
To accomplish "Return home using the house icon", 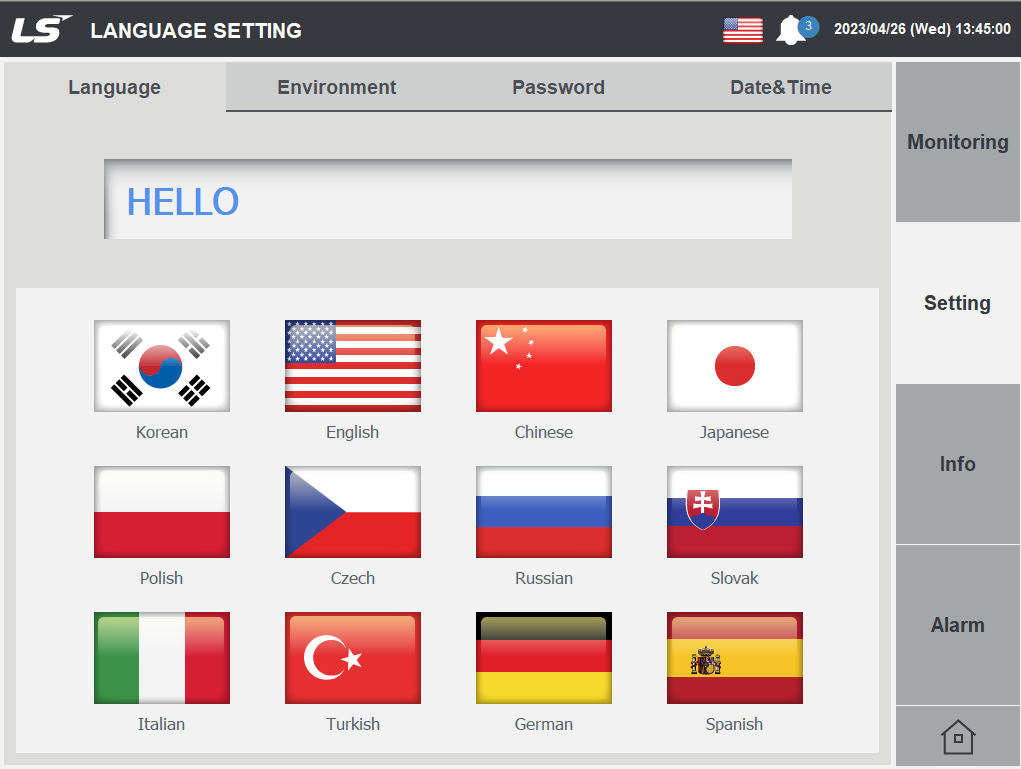I will (957, 736).
